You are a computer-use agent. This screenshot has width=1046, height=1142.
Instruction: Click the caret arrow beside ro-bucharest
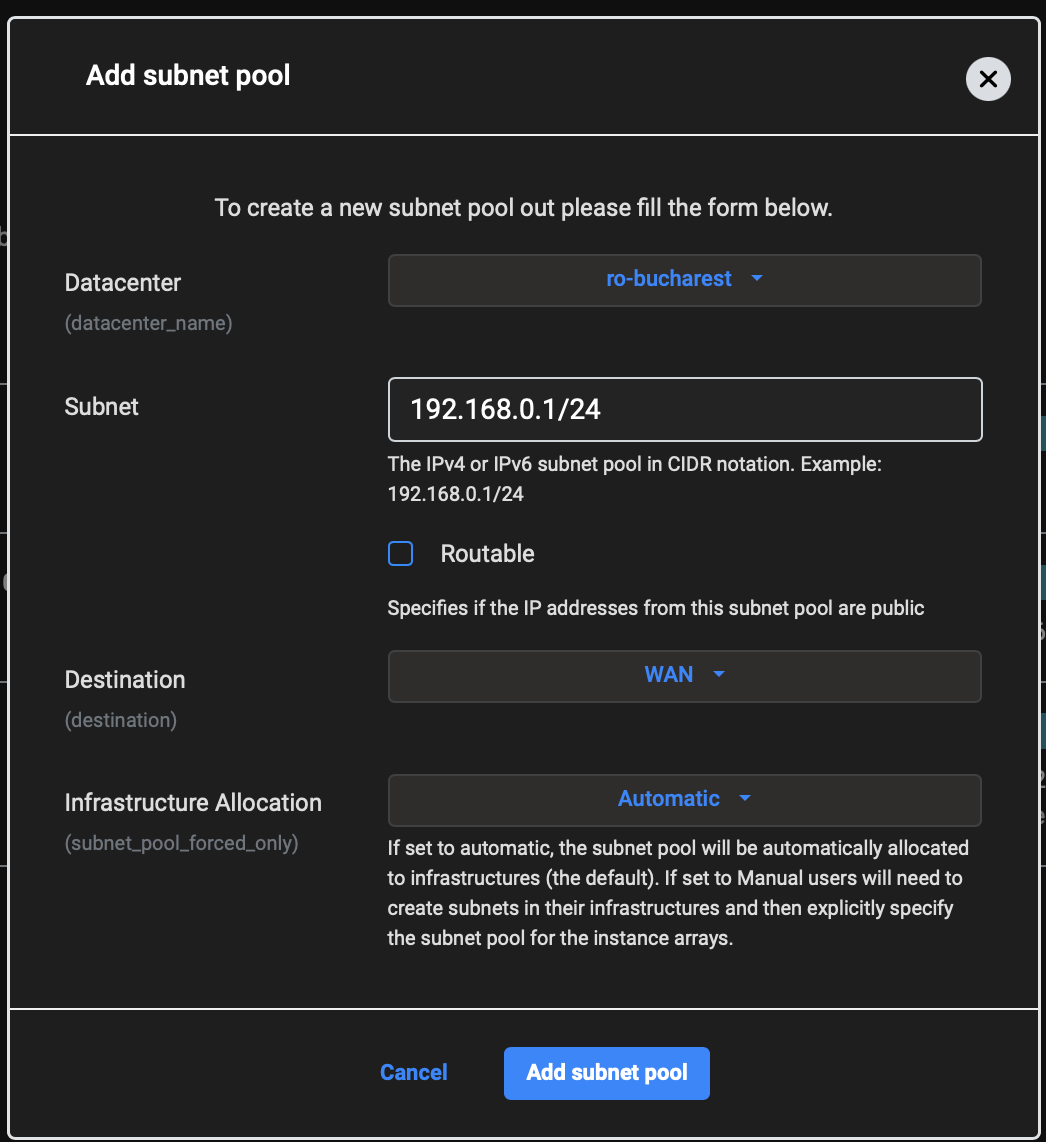coord(757,278)
